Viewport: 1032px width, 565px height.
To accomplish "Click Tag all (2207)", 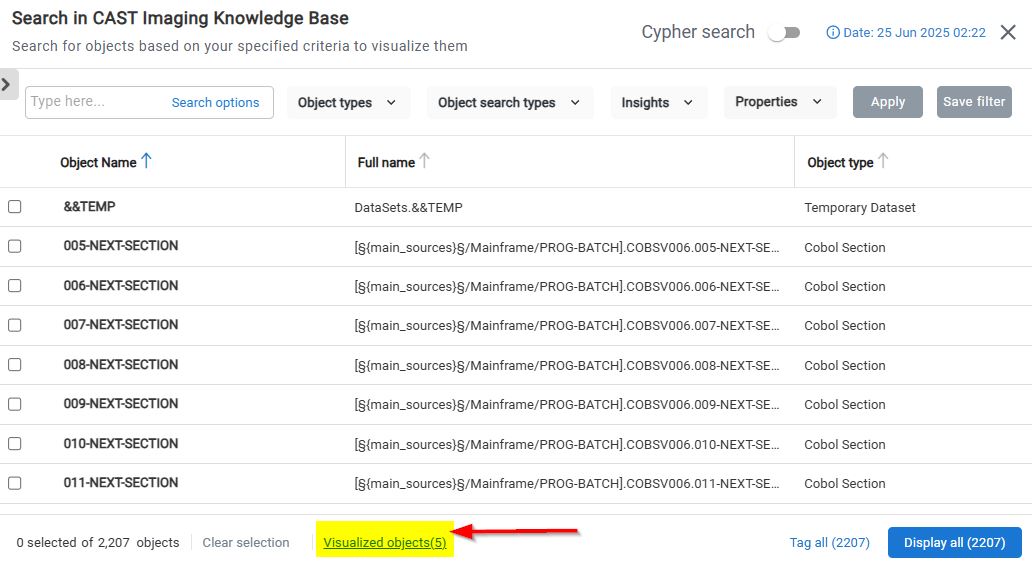I will (829, 542).
